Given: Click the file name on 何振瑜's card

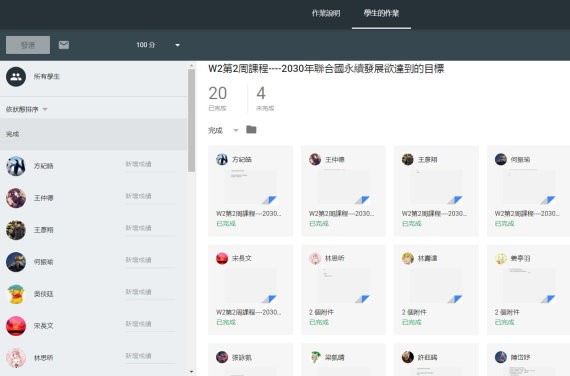Looking at the screenshot, I should click(527, 213).
